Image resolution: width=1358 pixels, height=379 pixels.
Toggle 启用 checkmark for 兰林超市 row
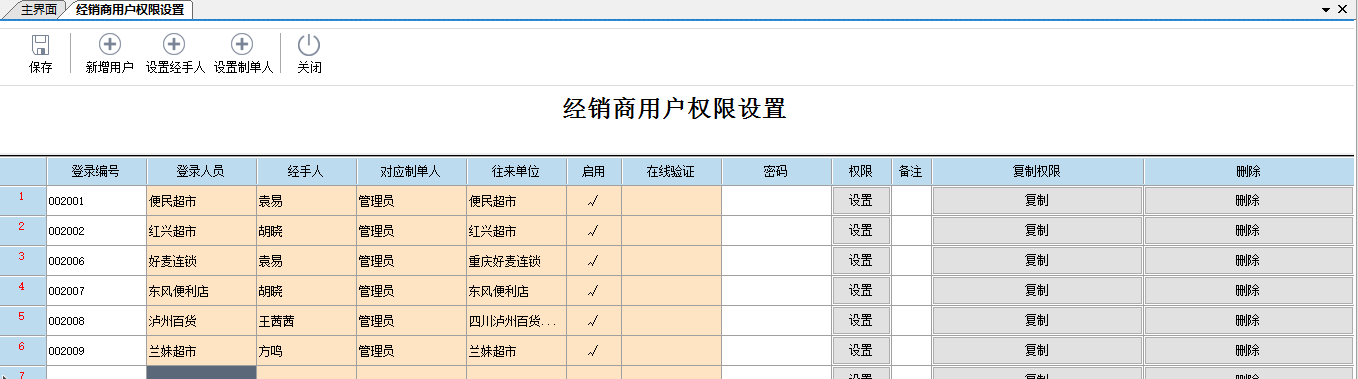click(x=594, y=351)
